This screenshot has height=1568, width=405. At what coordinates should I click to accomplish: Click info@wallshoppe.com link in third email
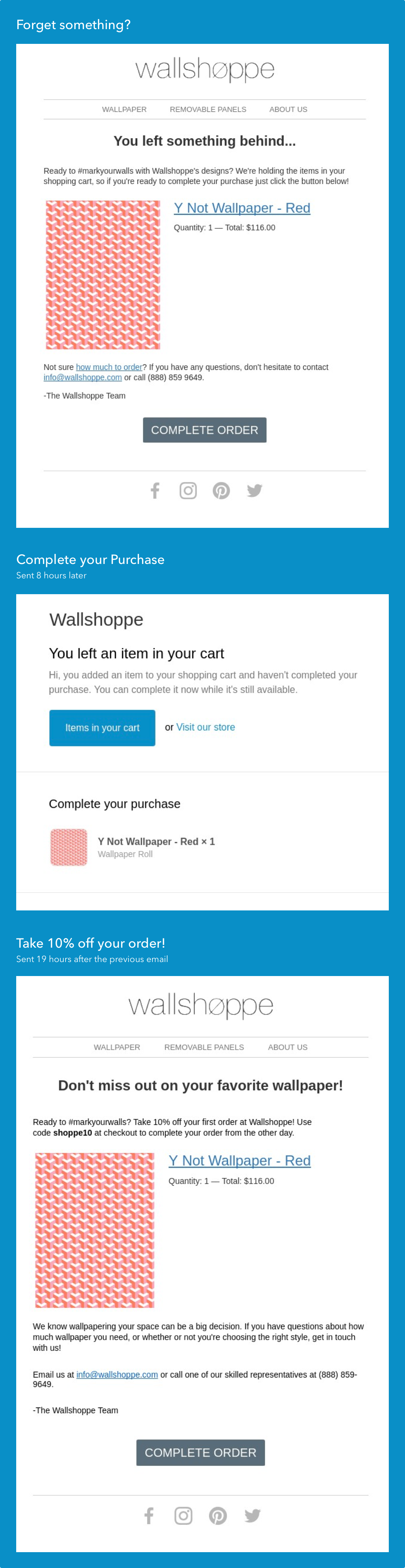pos(117,1374)
